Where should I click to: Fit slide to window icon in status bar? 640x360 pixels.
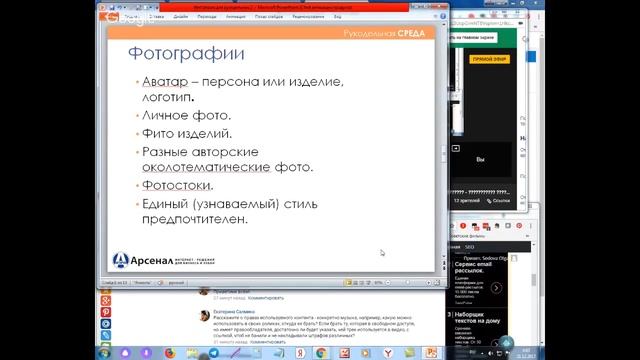click(x=437, y=282)
